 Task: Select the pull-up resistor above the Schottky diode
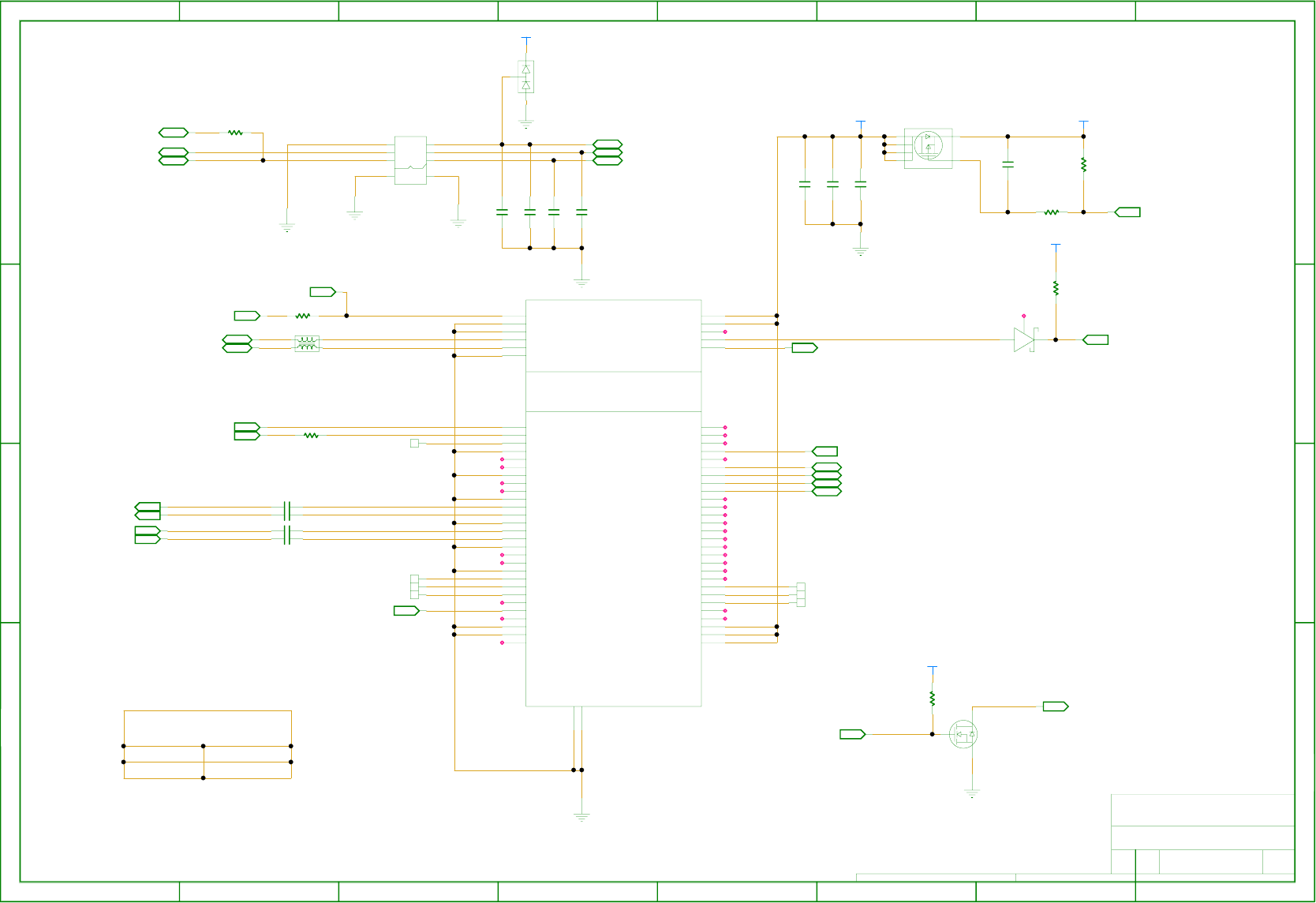coord(1056,288)
